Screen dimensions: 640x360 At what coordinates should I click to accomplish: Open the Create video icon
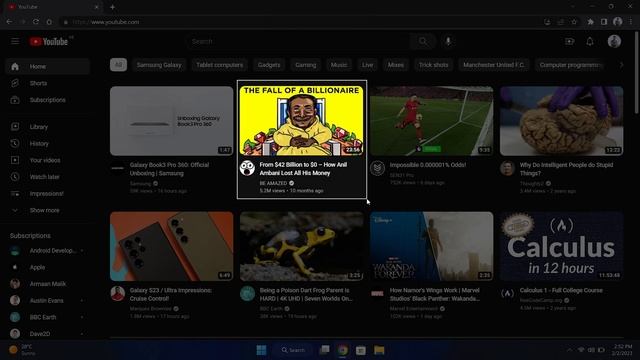click(569, 41)
